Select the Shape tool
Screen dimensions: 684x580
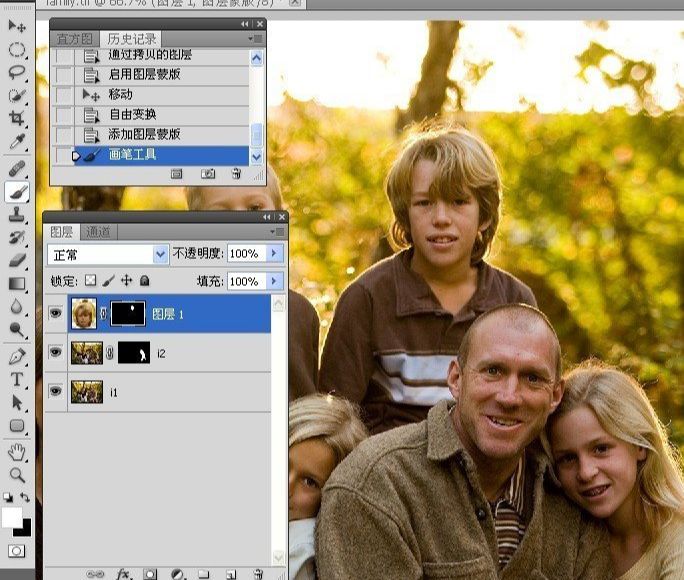point(17,425)
